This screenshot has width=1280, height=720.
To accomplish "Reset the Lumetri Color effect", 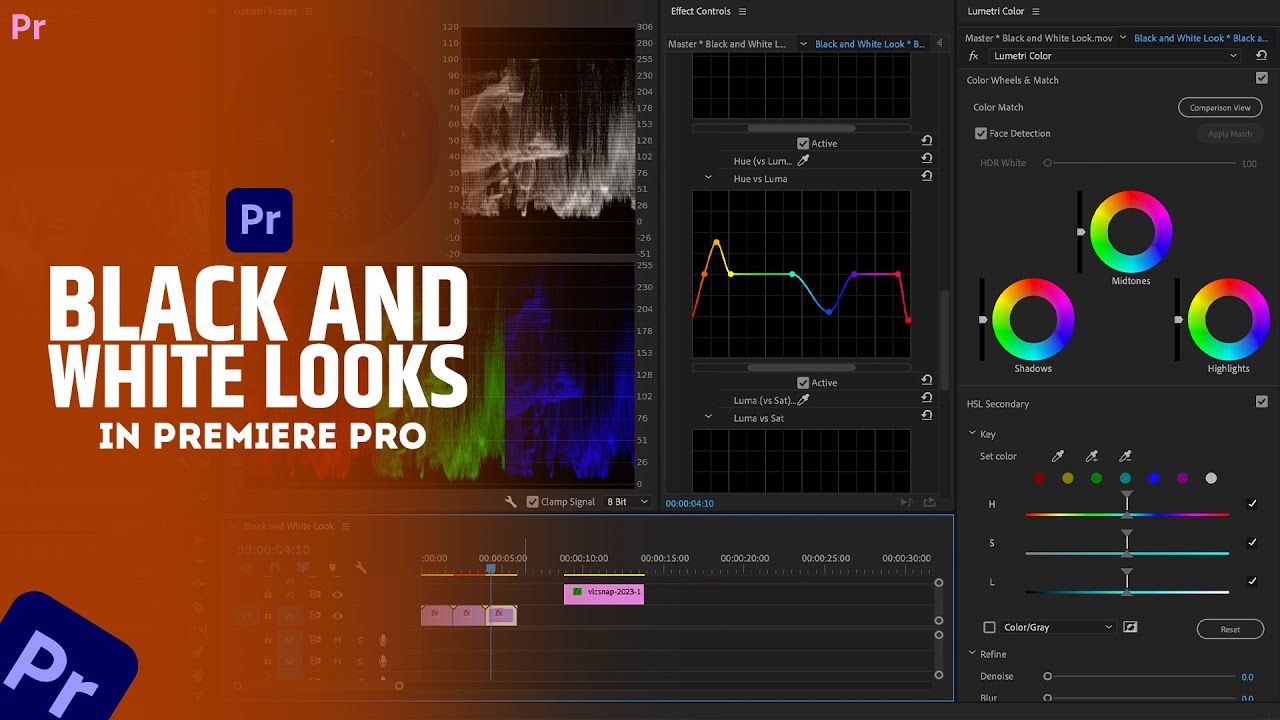I will pyautogui.click(x=1261, y=56).
